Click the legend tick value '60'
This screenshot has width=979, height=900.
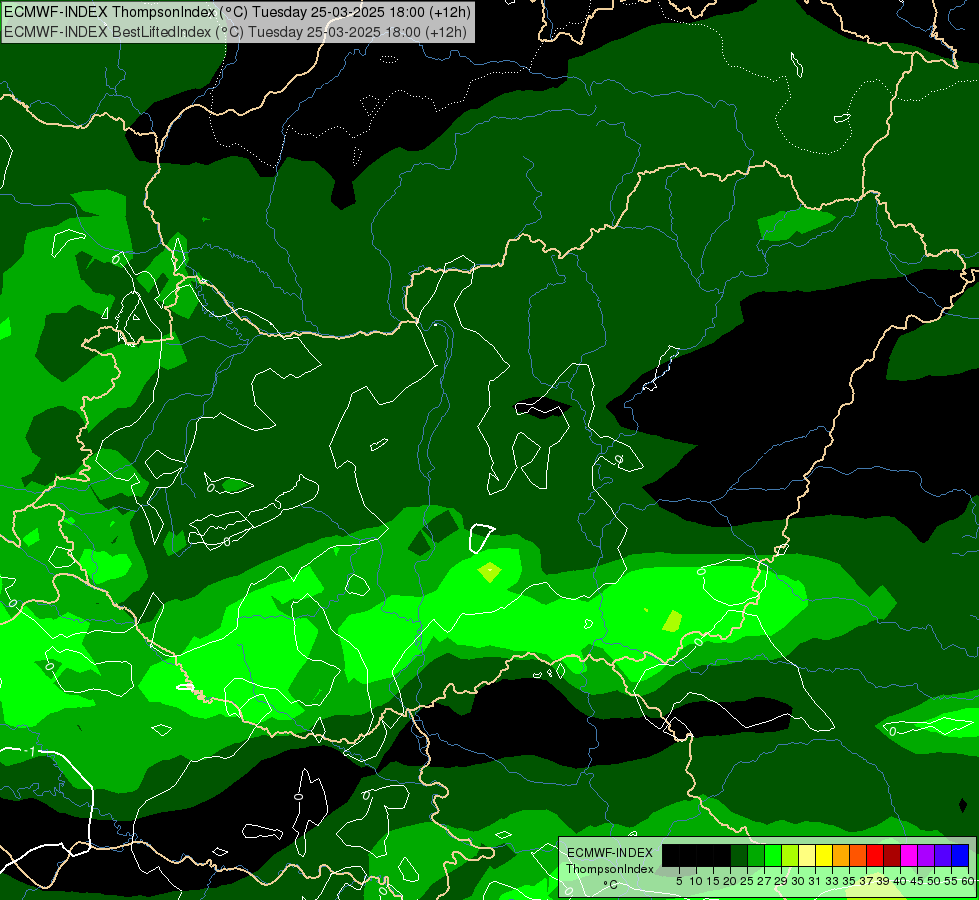click(968, 881)
